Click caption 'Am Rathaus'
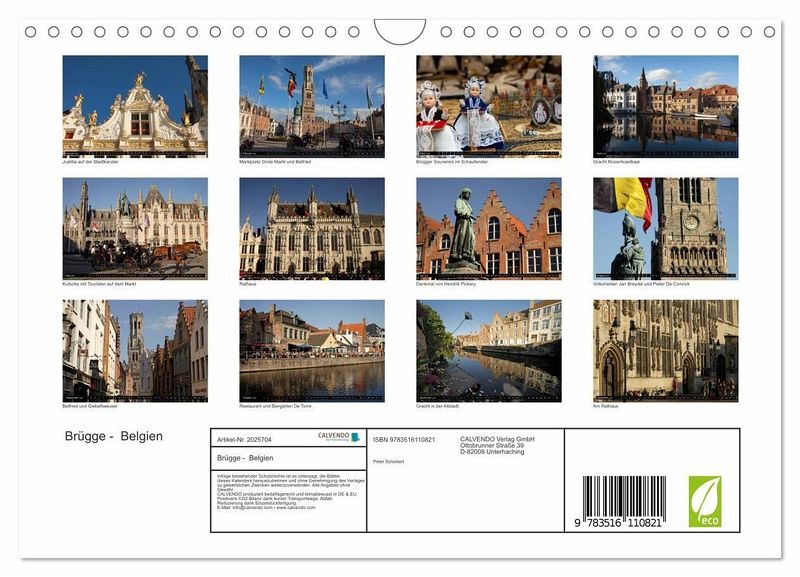Image resolution: width=800 pixels, height=577 pixels. pos(606,406)
